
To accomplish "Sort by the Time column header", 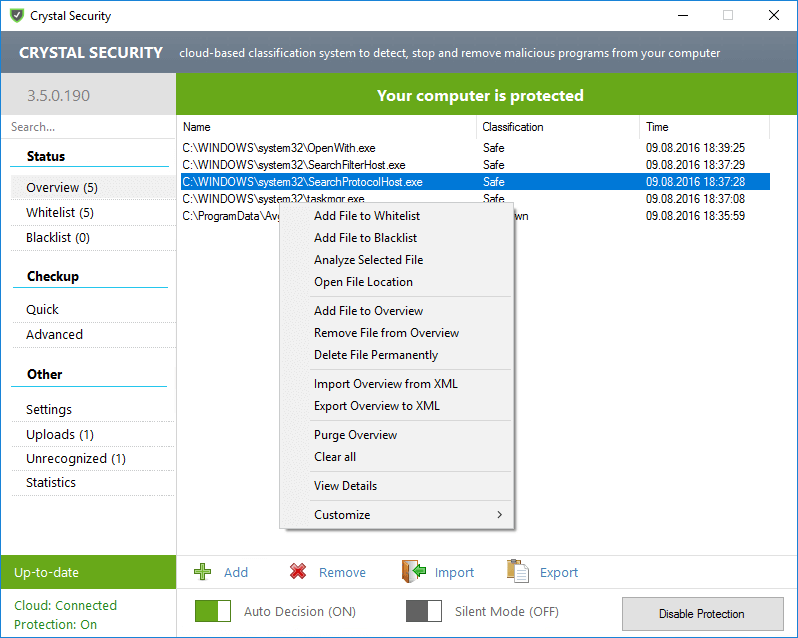I will pyautogui.click(x=704, y=127).
